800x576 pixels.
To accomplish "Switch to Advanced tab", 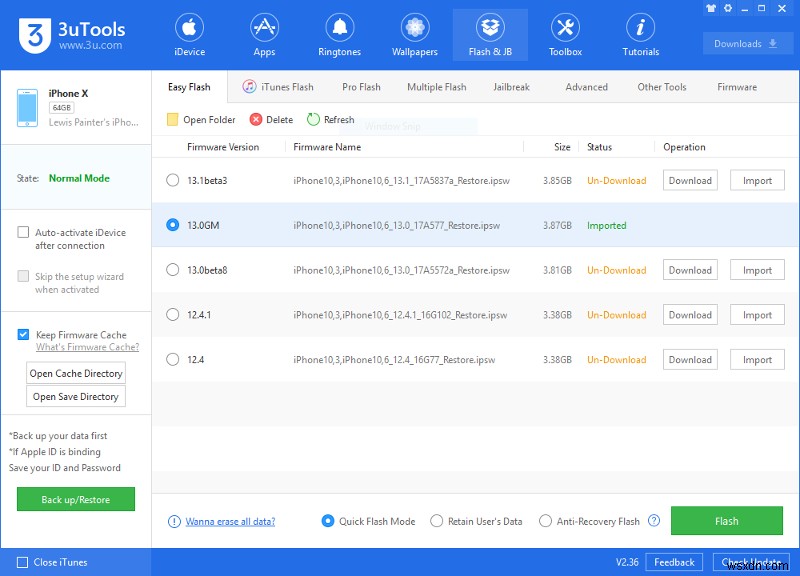I will (x=586, y=87).
